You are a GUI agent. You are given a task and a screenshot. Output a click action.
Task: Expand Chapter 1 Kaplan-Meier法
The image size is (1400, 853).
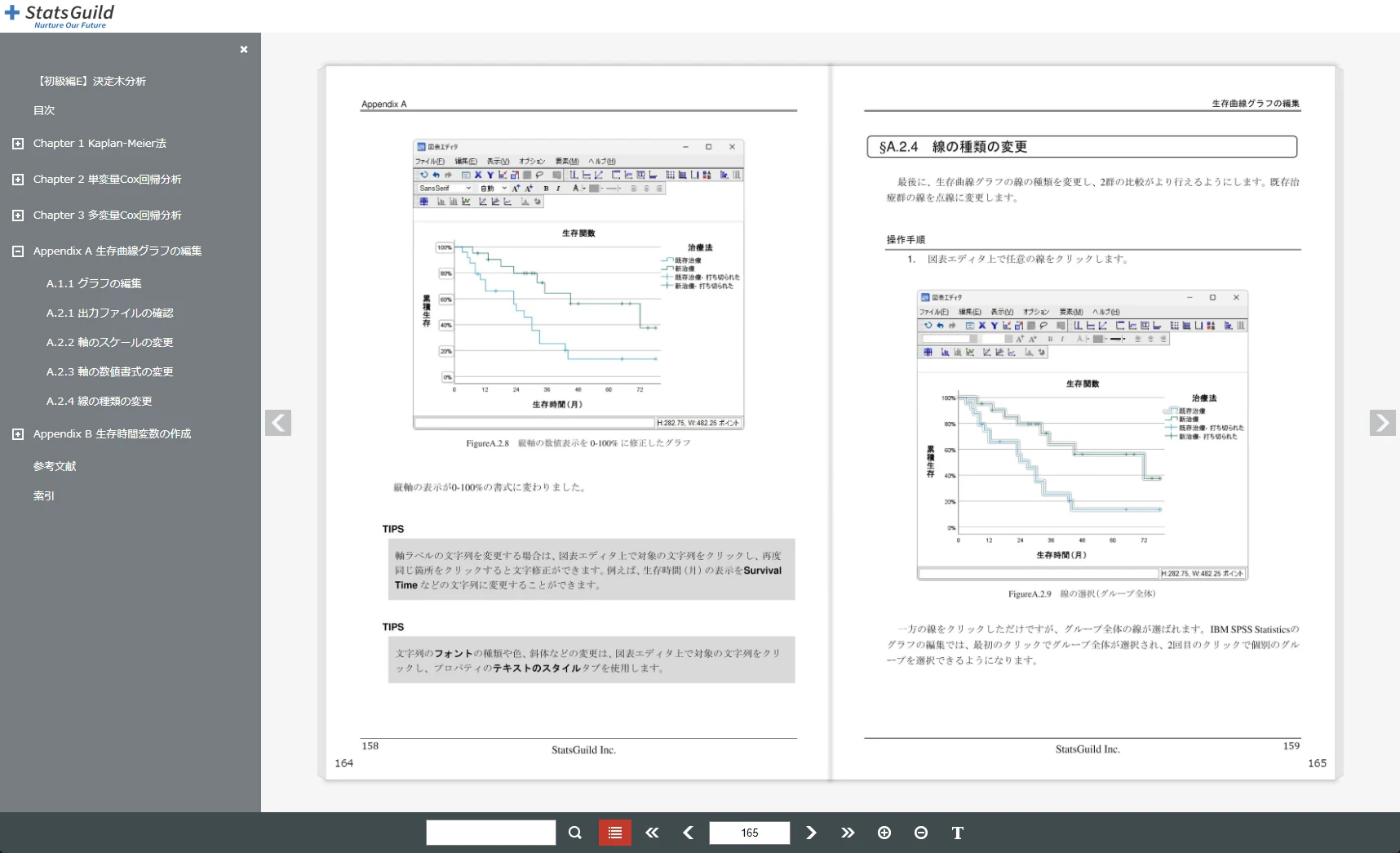click(x=18, y=143)
